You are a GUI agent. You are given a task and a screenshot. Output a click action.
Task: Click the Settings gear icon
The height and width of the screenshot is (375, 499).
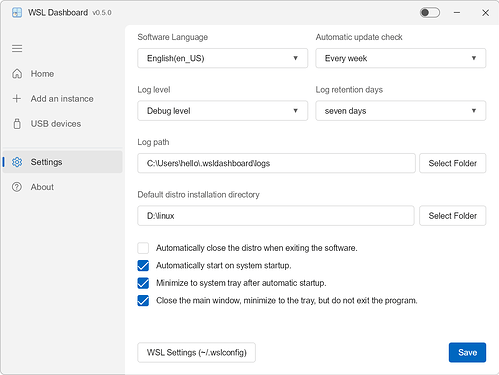[x=17, y=162]
